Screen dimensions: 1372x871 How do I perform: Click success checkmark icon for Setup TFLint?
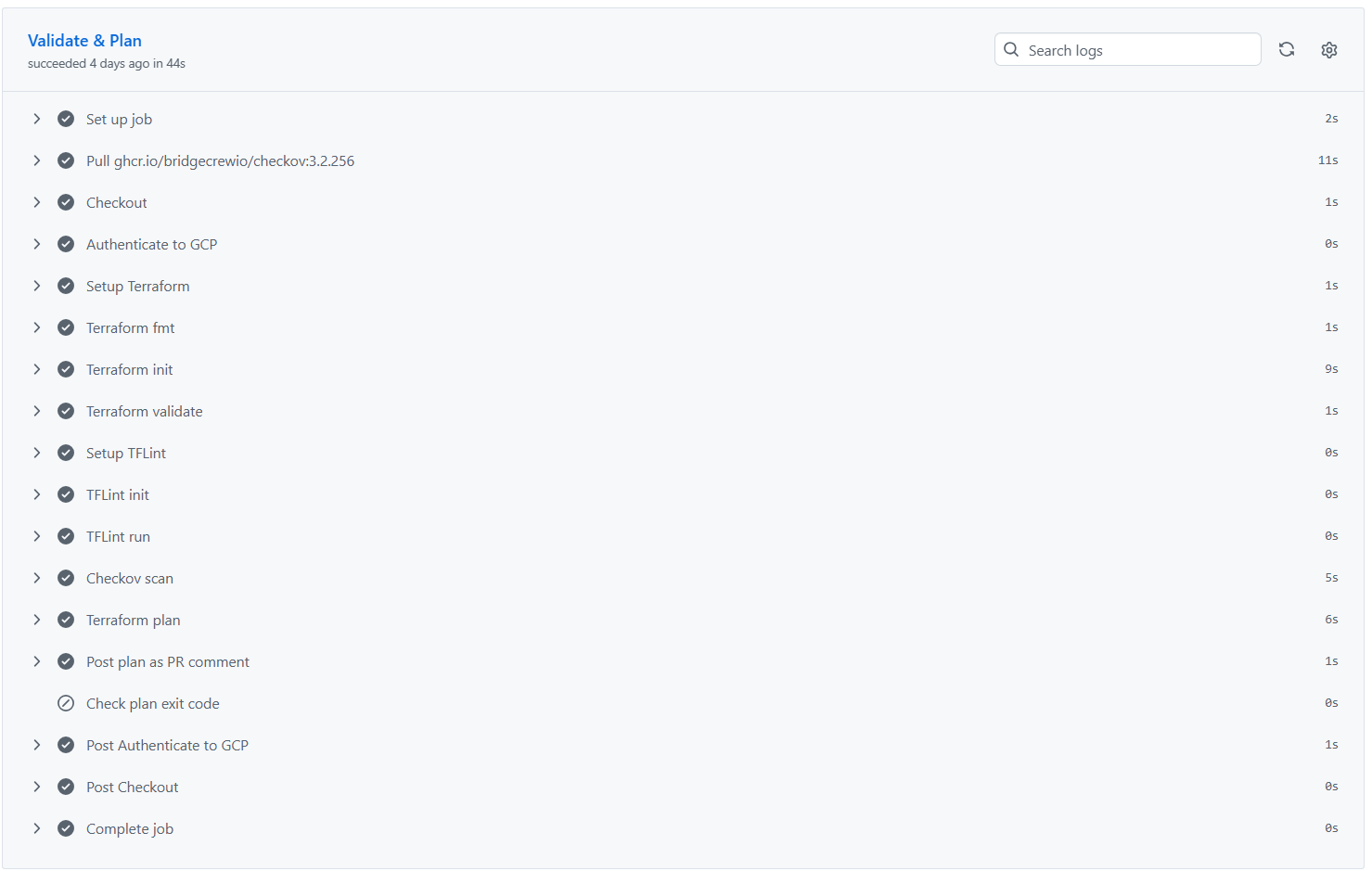tap(66, 453)
